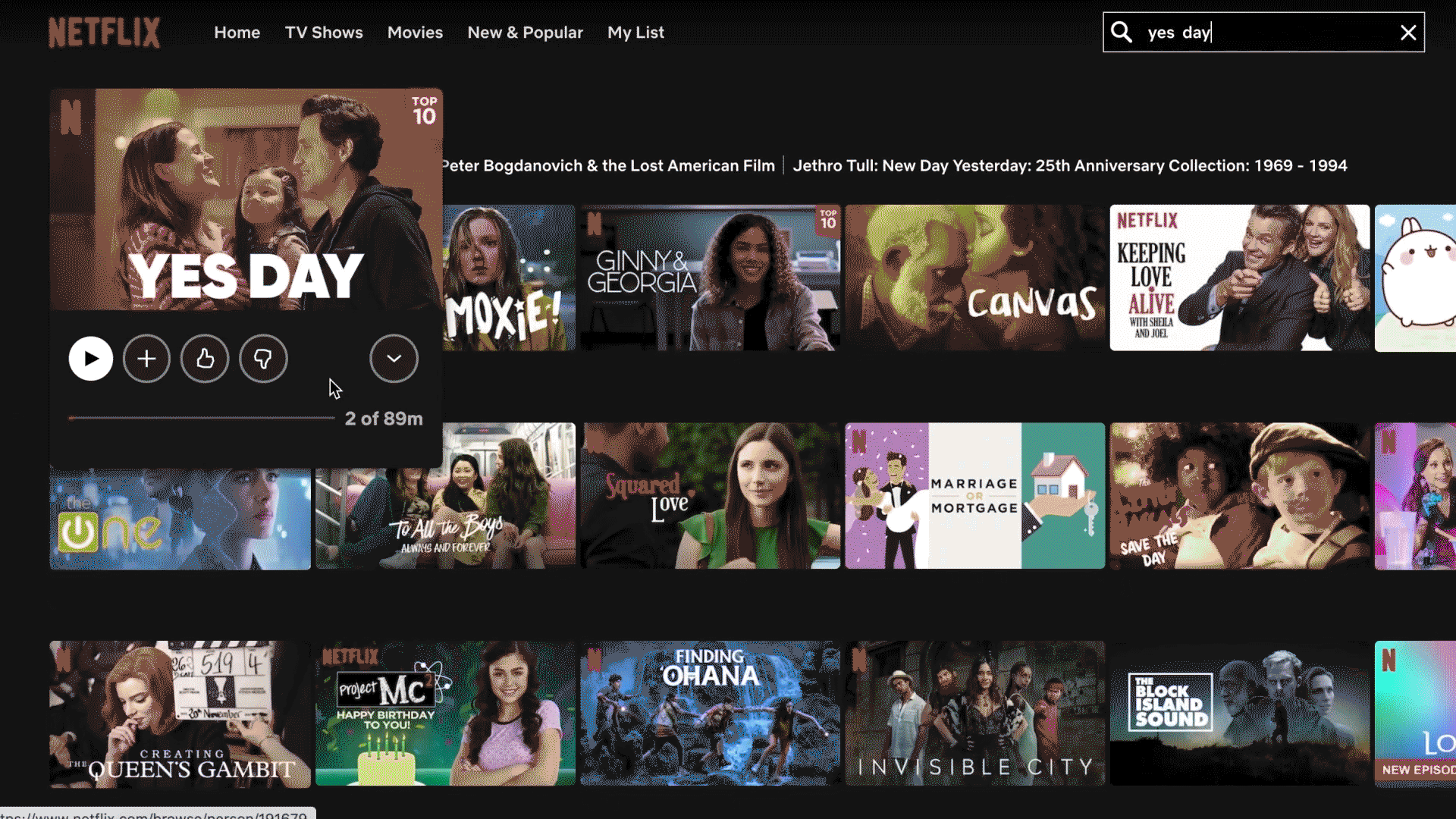Screen dimensions: 1456x819
Task: Click the search magnifier icon
Action: click(x=1122, y=32)
